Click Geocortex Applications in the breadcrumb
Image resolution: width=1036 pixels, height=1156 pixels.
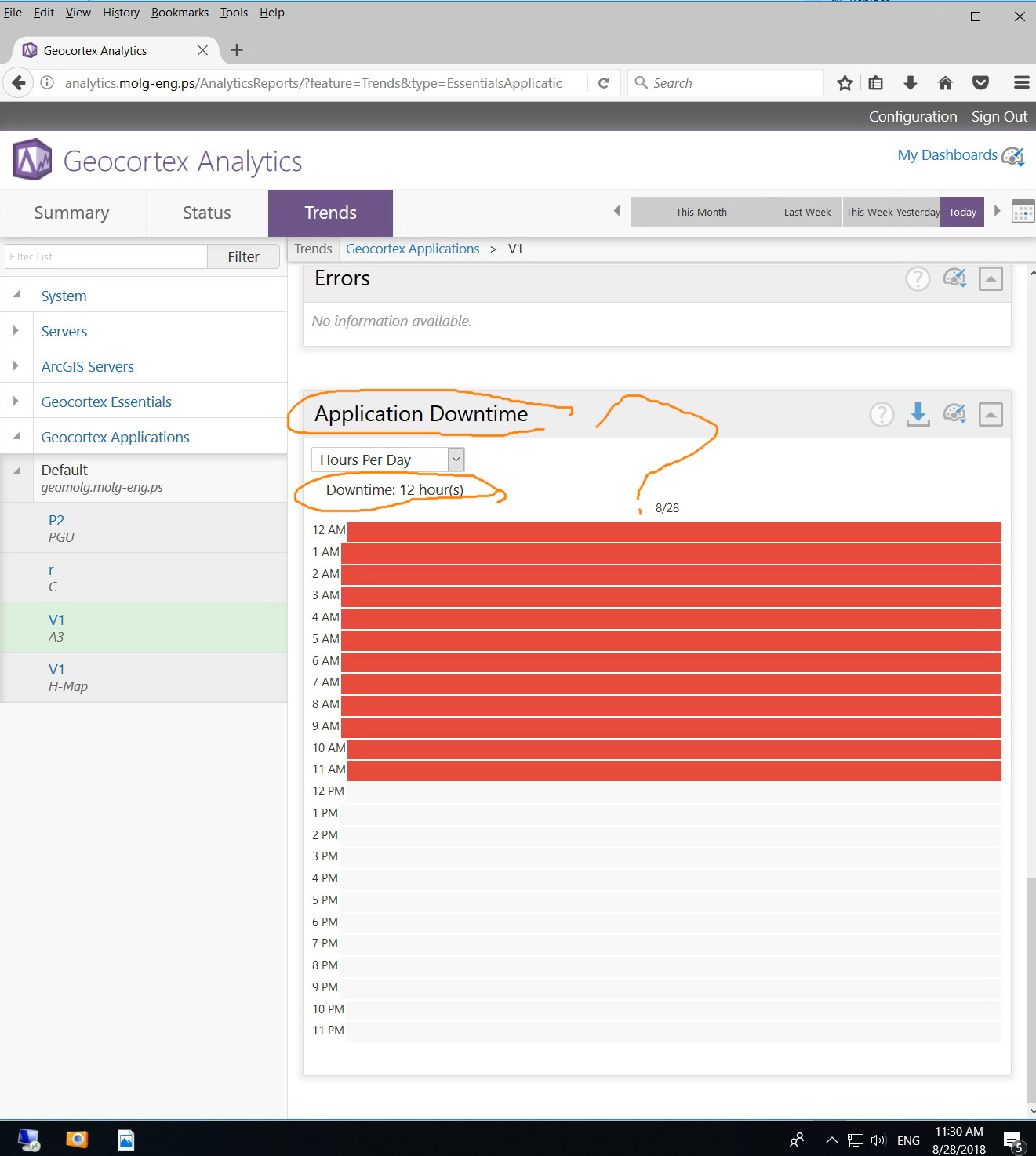(413, 249)
